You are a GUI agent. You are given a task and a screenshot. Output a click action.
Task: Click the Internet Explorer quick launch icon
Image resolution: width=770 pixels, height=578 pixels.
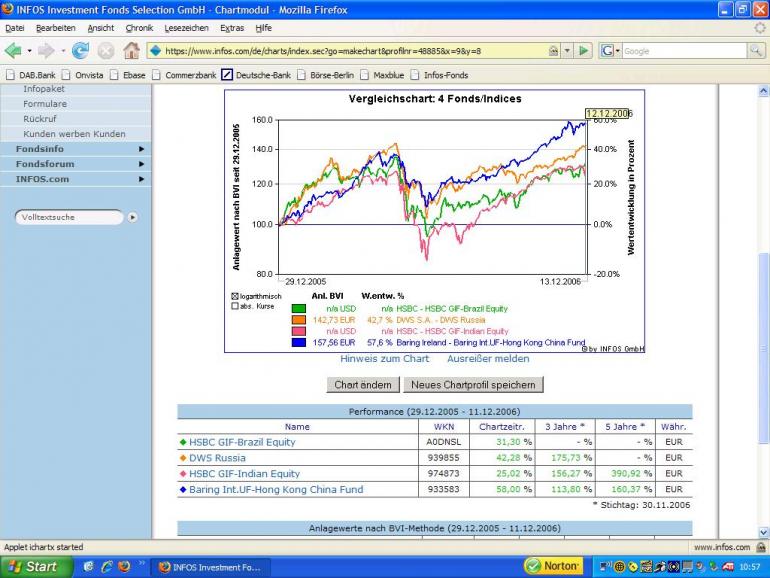click(x=106, y=566)
